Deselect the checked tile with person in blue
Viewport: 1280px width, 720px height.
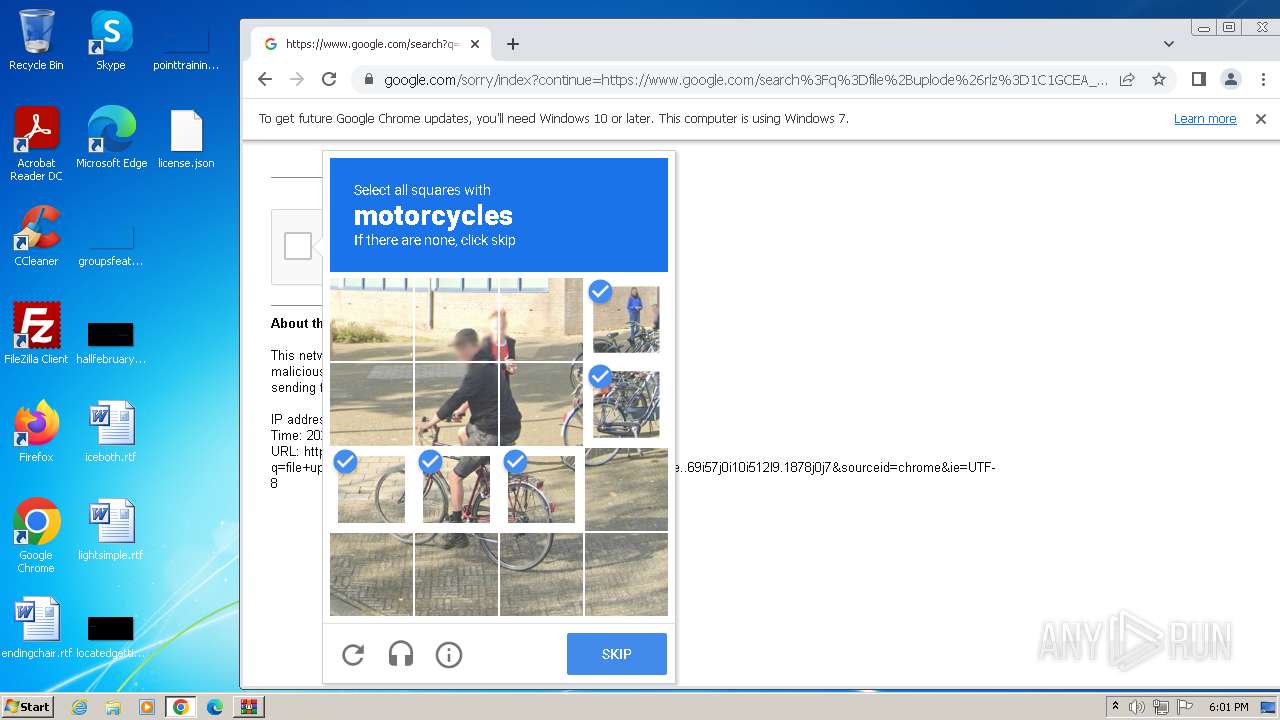[x=626, y=320]
